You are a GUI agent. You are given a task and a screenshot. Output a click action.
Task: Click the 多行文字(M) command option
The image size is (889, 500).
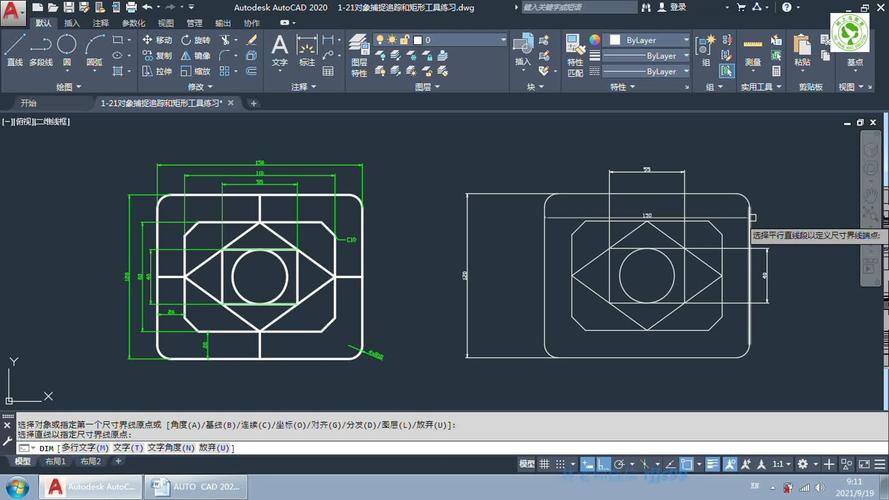84,448
